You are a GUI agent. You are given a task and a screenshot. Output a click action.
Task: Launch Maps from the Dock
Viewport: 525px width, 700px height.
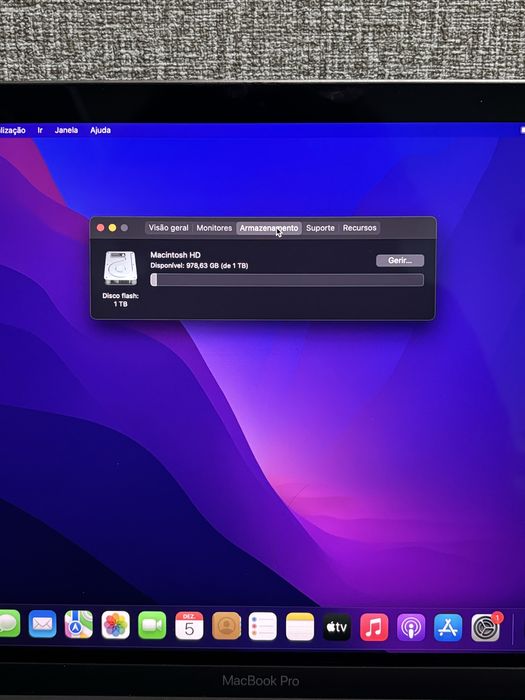coord(79,624)
